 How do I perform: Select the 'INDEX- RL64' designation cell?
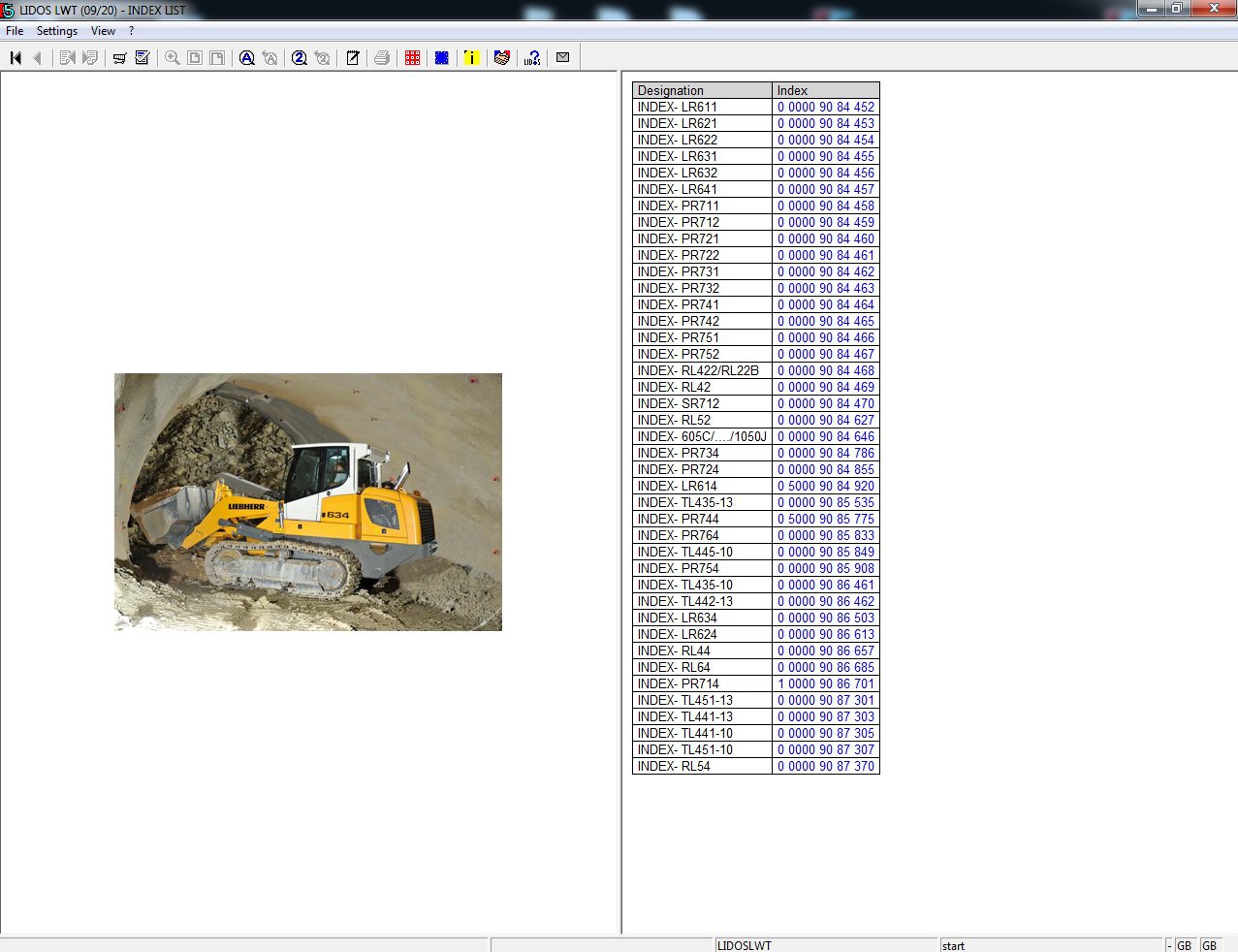[703, 667]
